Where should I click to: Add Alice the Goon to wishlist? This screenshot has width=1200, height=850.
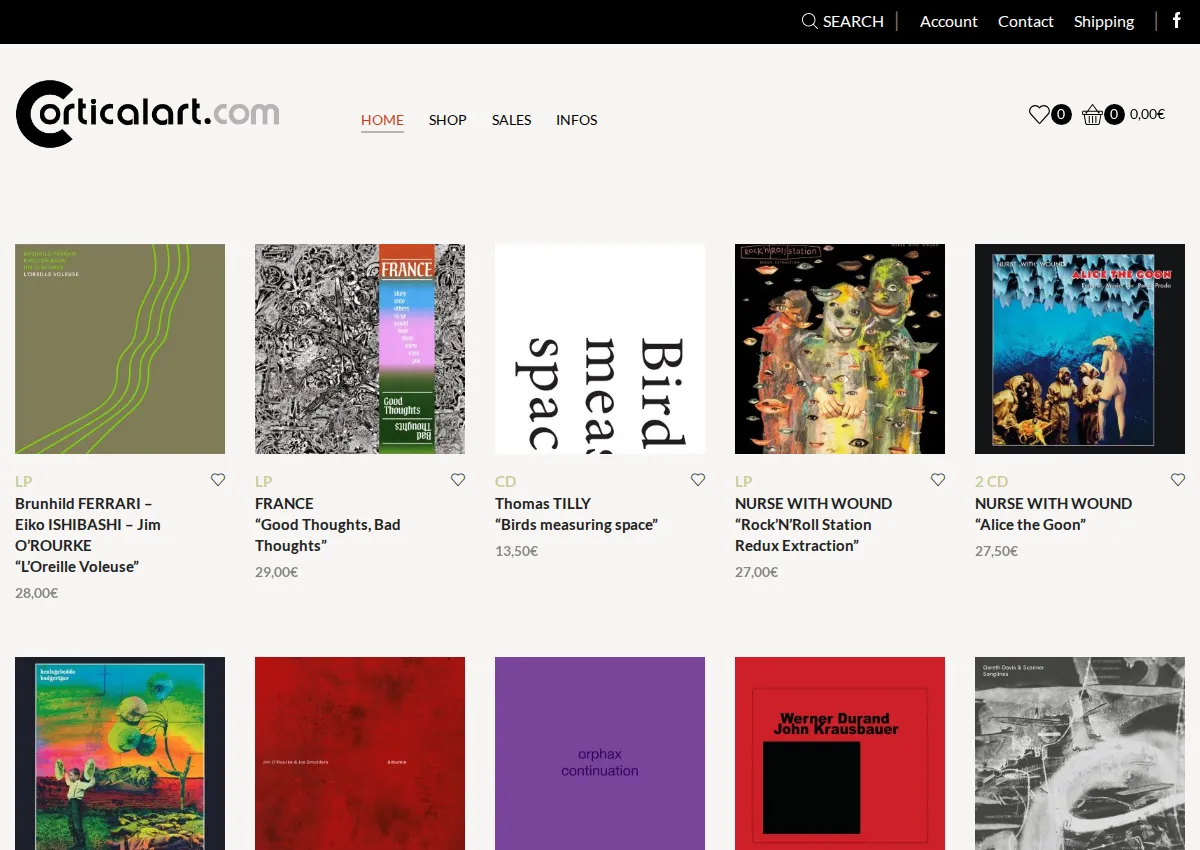click(1178, 480)
